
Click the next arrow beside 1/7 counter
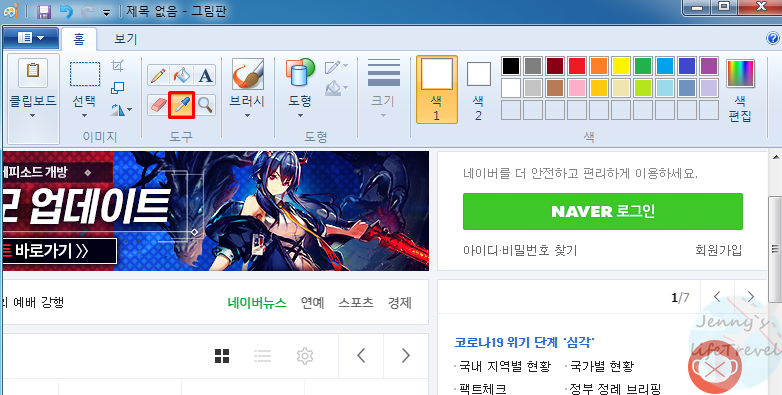(751, 297)
